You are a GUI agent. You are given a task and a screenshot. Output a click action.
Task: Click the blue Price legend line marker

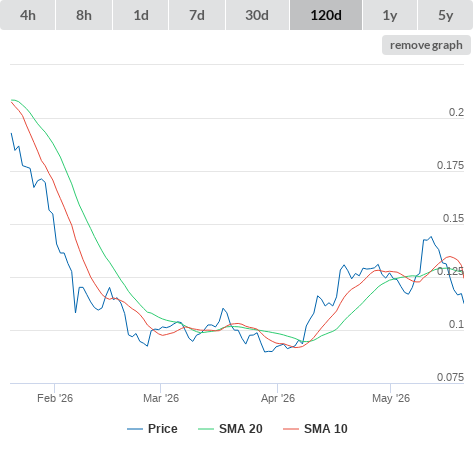[135, 429]
